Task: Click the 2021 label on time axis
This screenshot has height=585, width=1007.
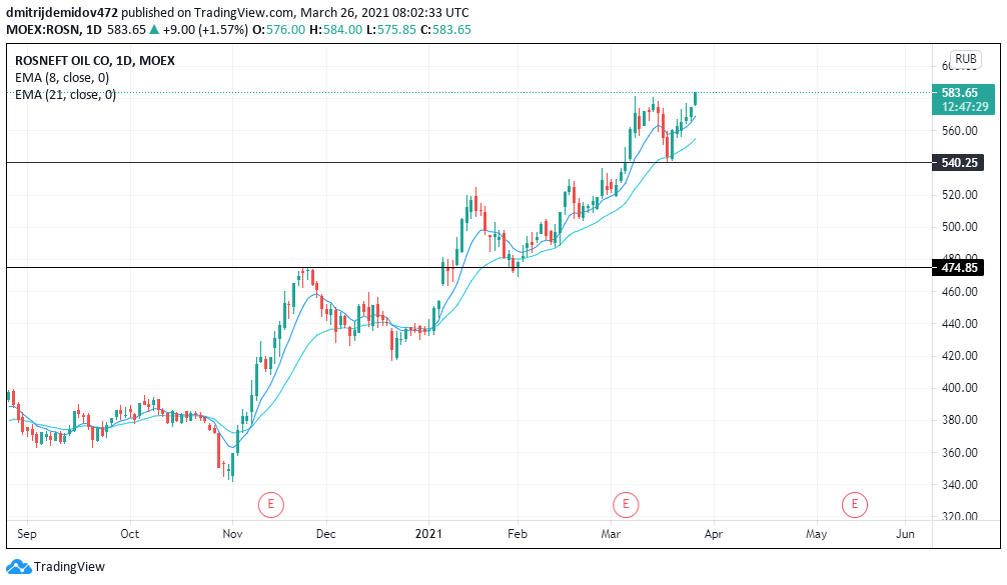Action: click(428, 534)
